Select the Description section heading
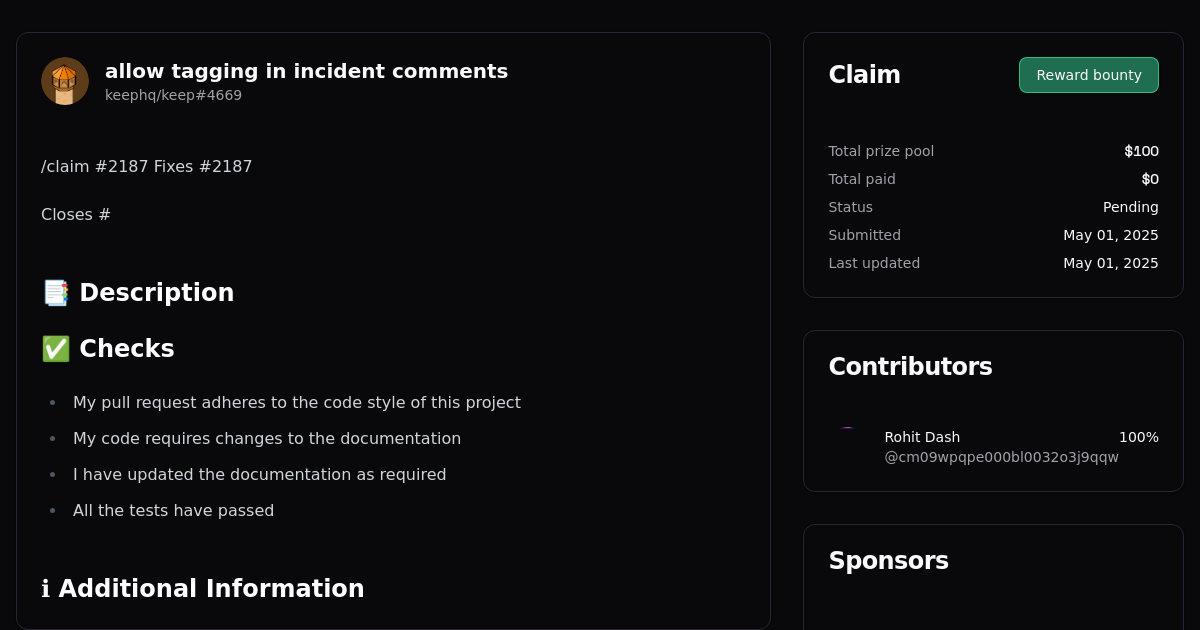The height and width of the screenshot is (630, 1200). click(156, 292)
